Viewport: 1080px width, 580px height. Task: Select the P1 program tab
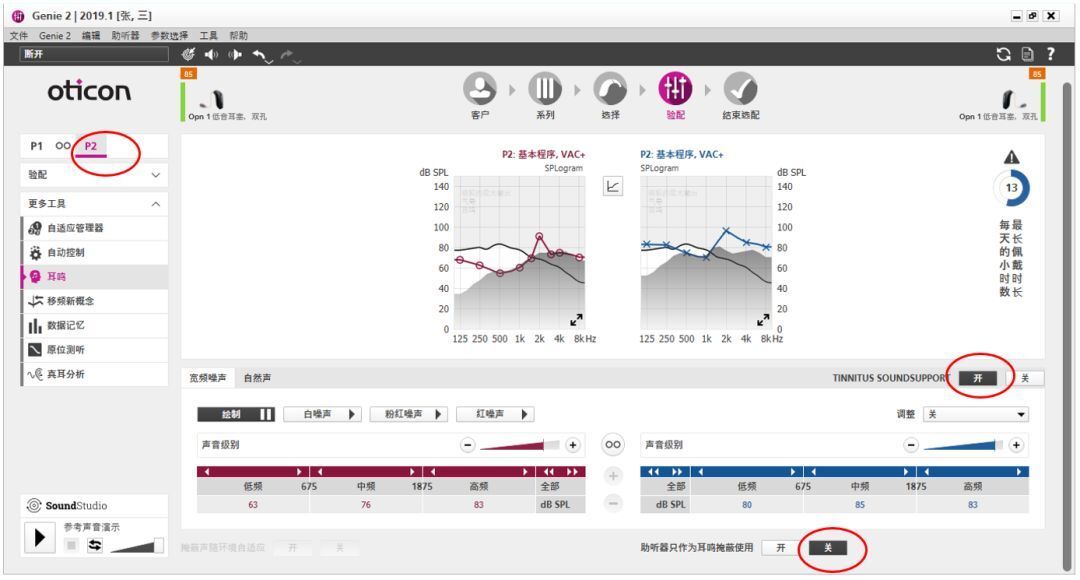click(x=37, y=145)
